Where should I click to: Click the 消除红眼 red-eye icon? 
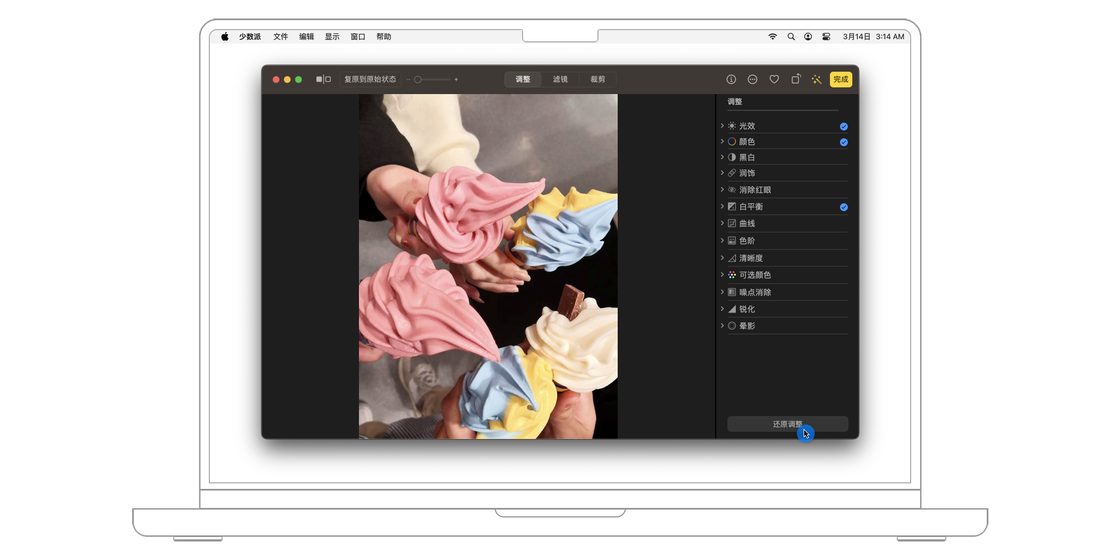(x=732, y=190)
